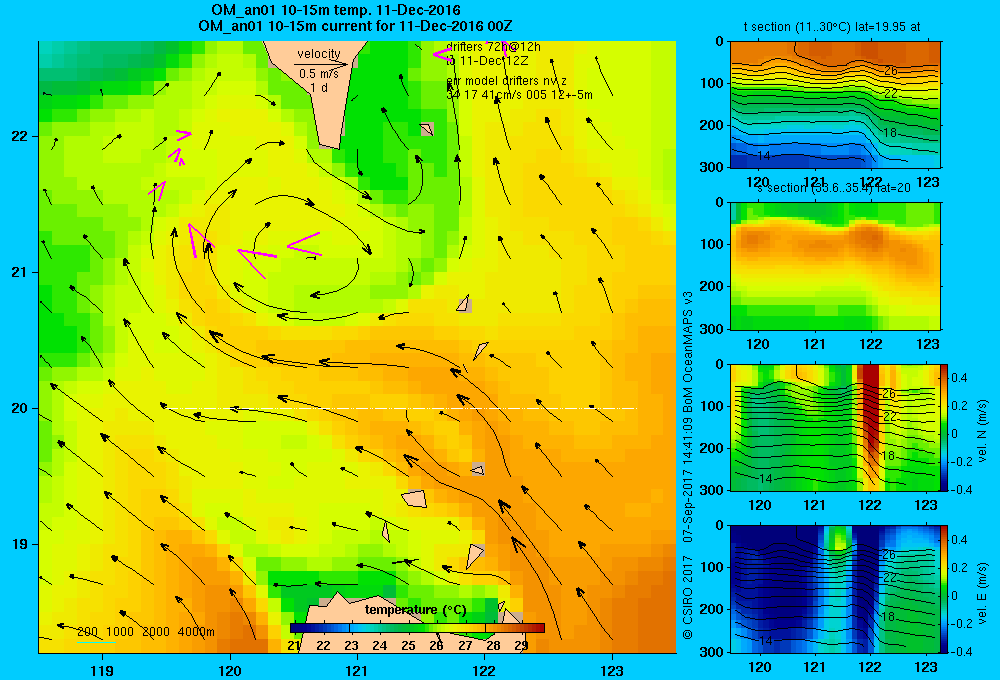Click the vertical 'CSIRO 2017 BoM OceanMAPS v3' copyright text
The height and width of the screenshot is (680, 1000).
[688, 464]
